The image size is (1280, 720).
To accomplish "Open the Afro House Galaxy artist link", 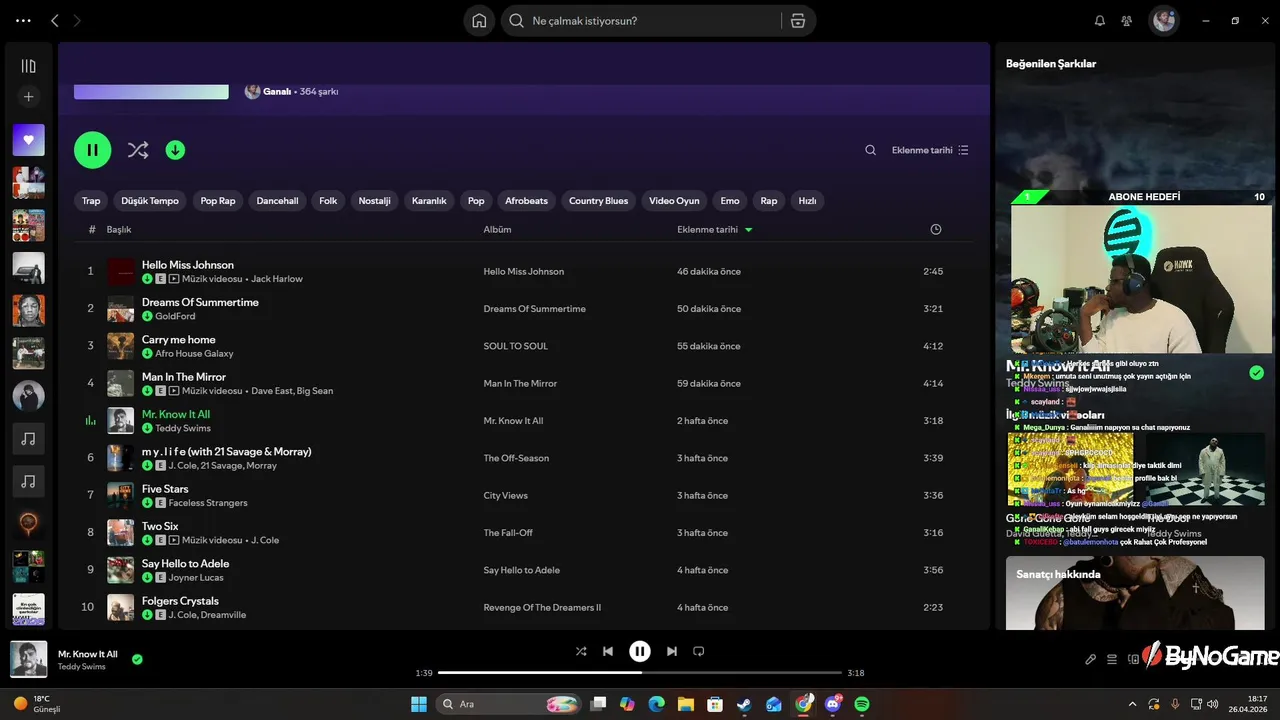I will [194, 353].
